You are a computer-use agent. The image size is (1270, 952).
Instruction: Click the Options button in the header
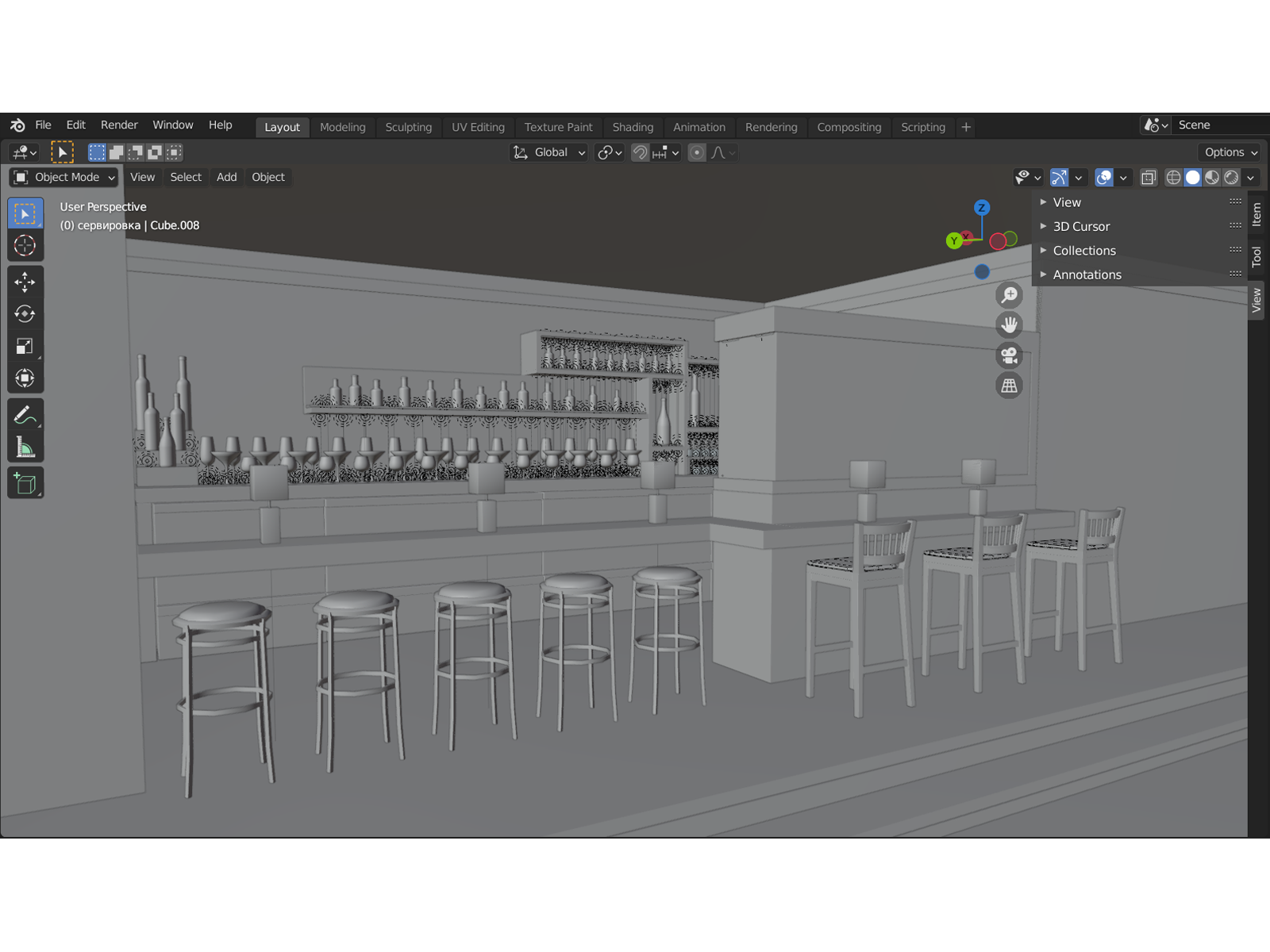[x=1228, y=152]
